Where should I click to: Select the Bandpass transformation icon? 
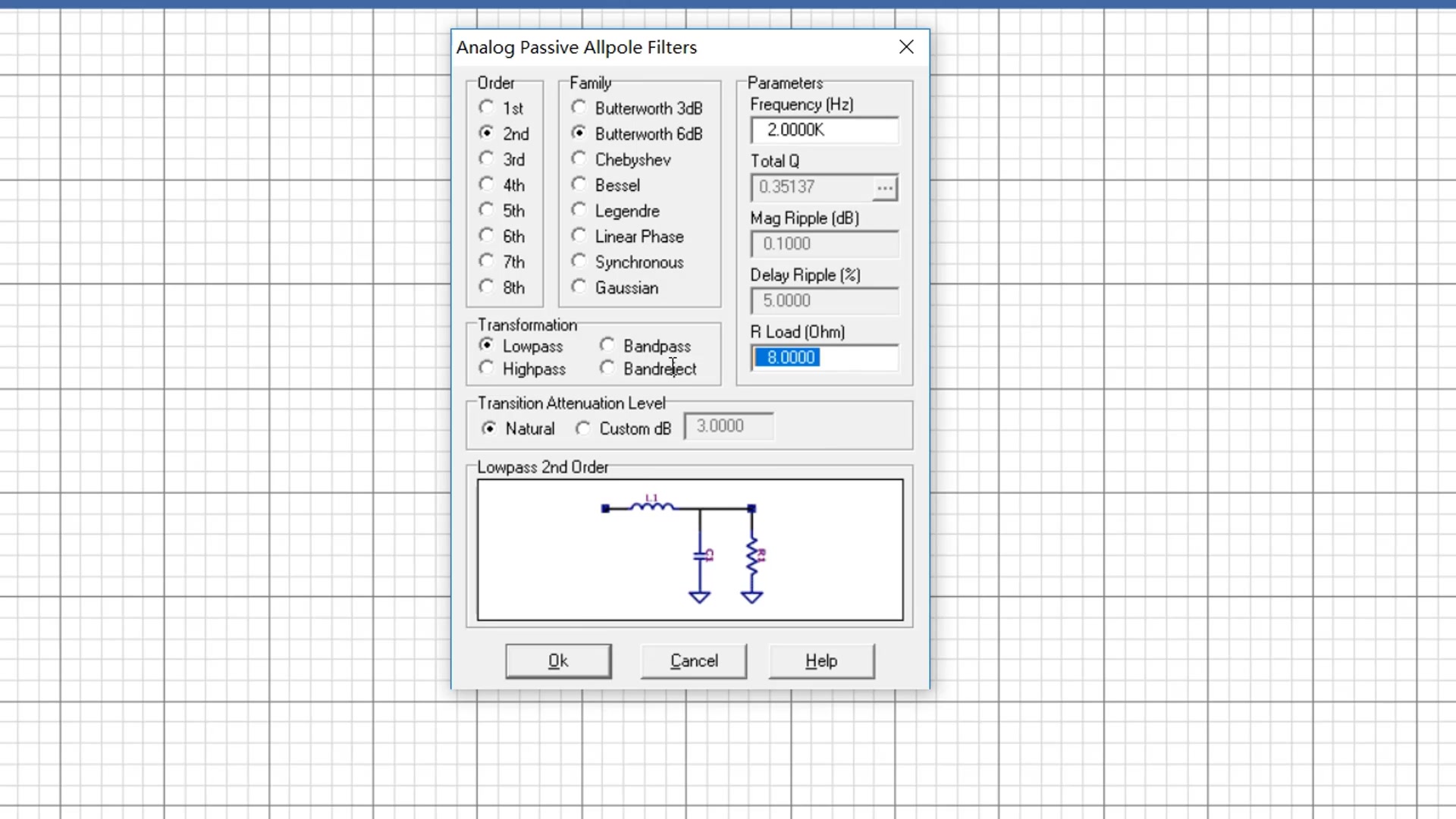pyautogui.click(x=607, y=345)
